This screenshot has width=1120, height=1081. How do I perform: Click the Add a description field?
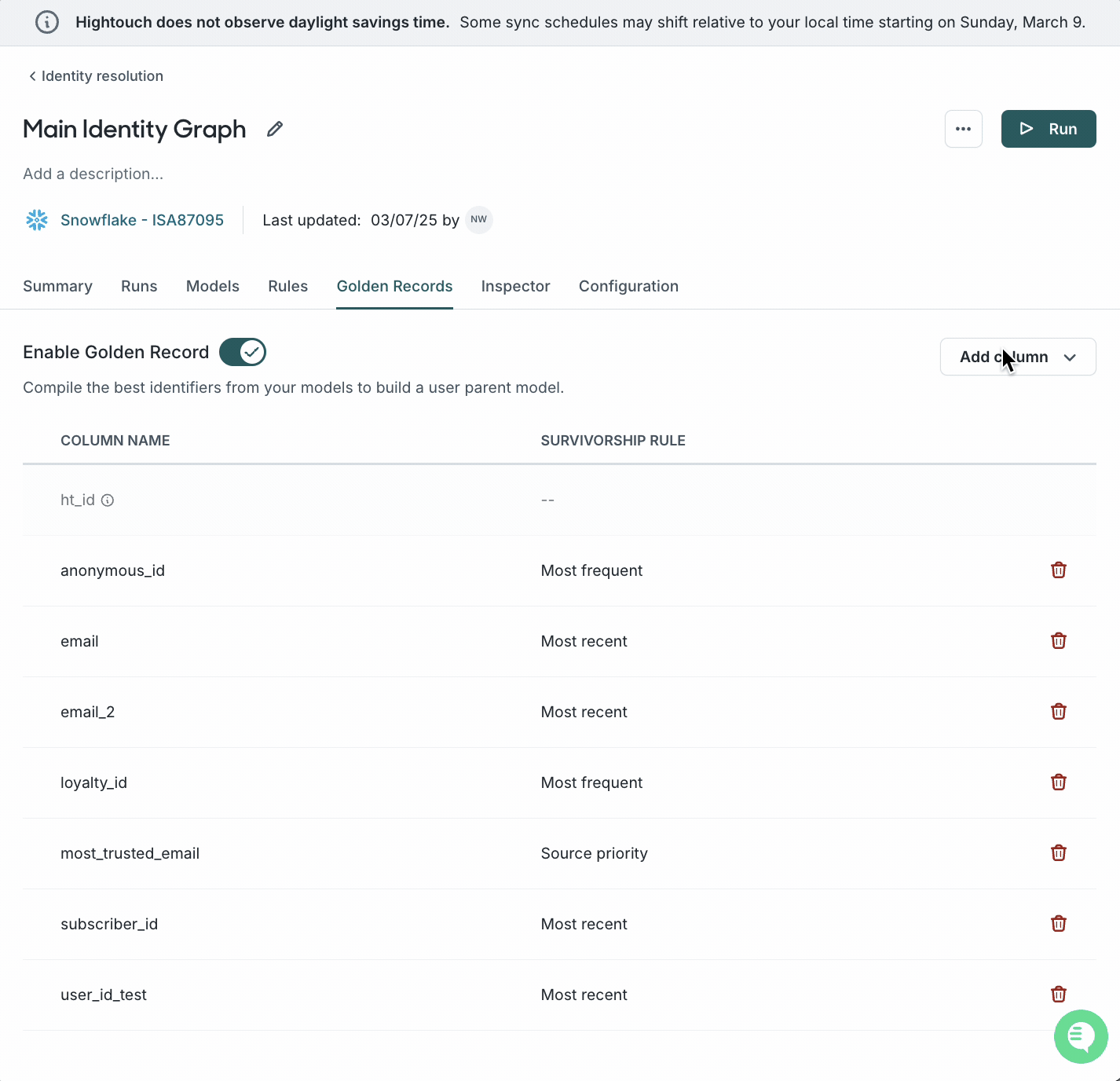(x=93, y=174)
